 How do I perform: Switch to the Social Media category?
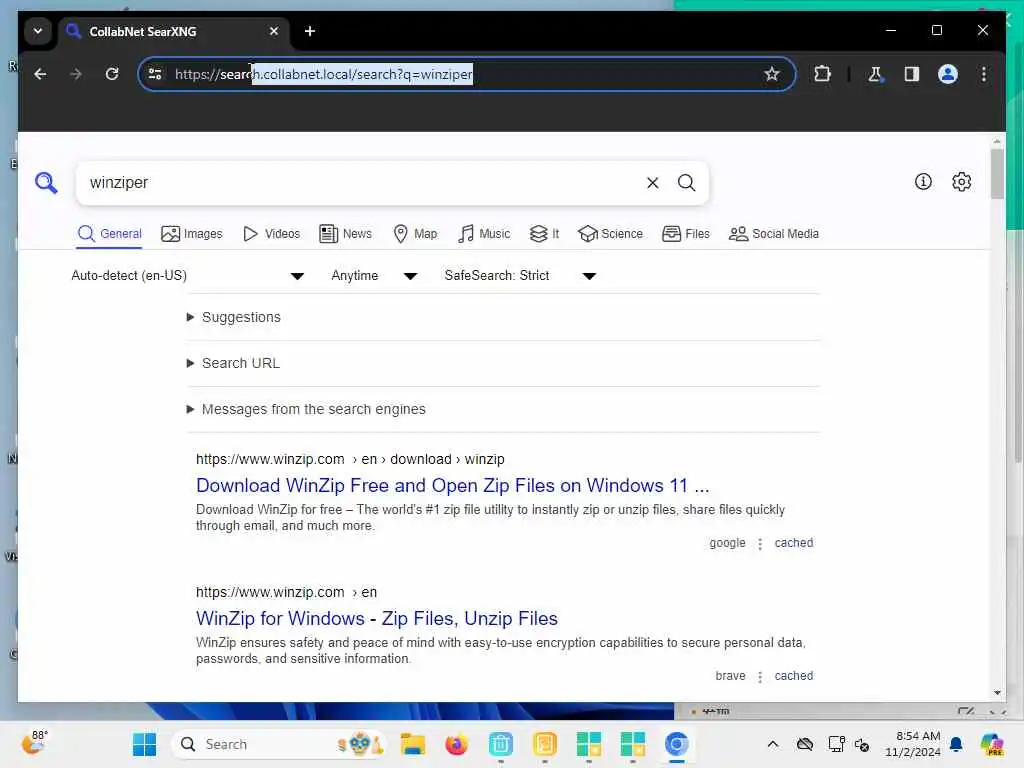[x=774, y=234]
